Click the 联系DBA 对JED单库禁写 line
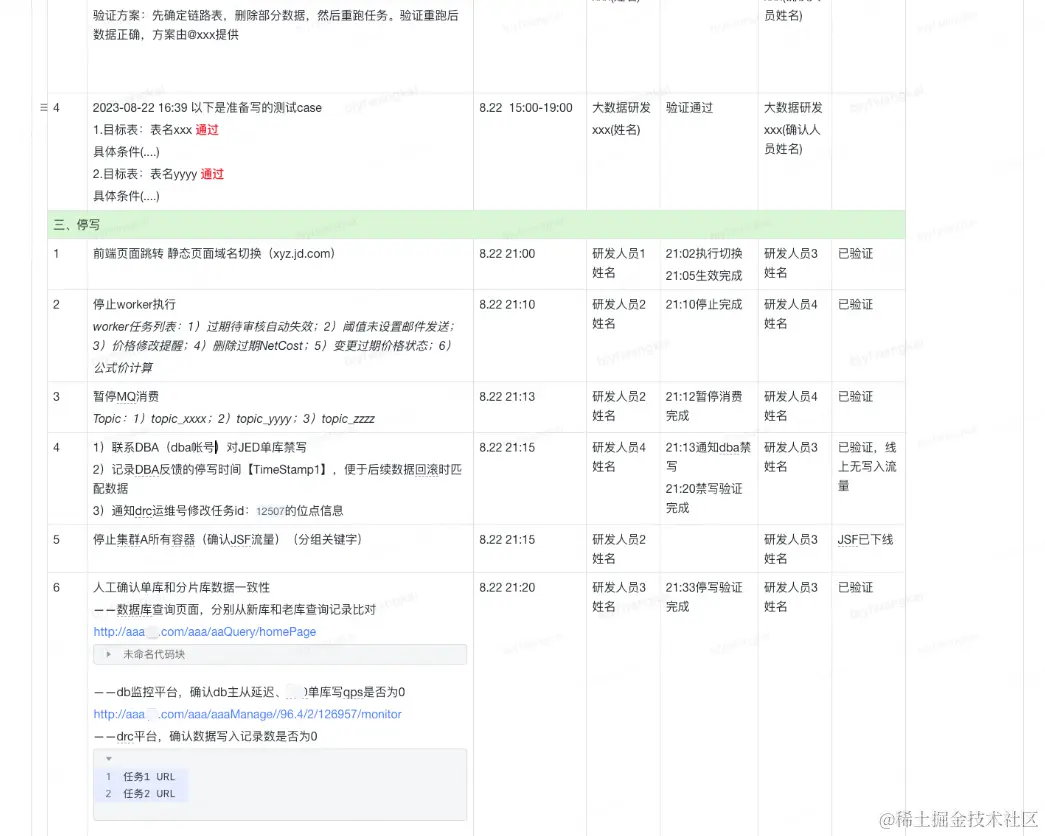The height and width of the screenshot is (836, 1045). click(x=200, y=447)
